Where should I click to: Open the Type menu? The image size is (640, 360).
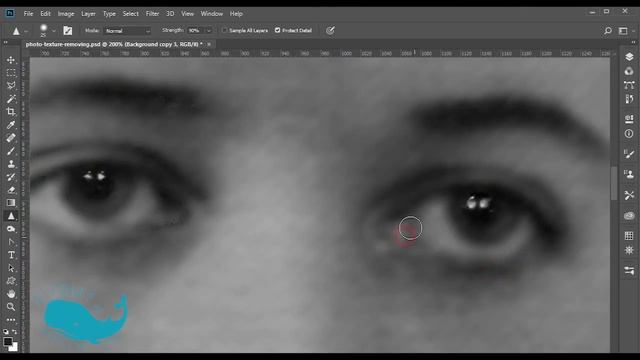(109, 13)
